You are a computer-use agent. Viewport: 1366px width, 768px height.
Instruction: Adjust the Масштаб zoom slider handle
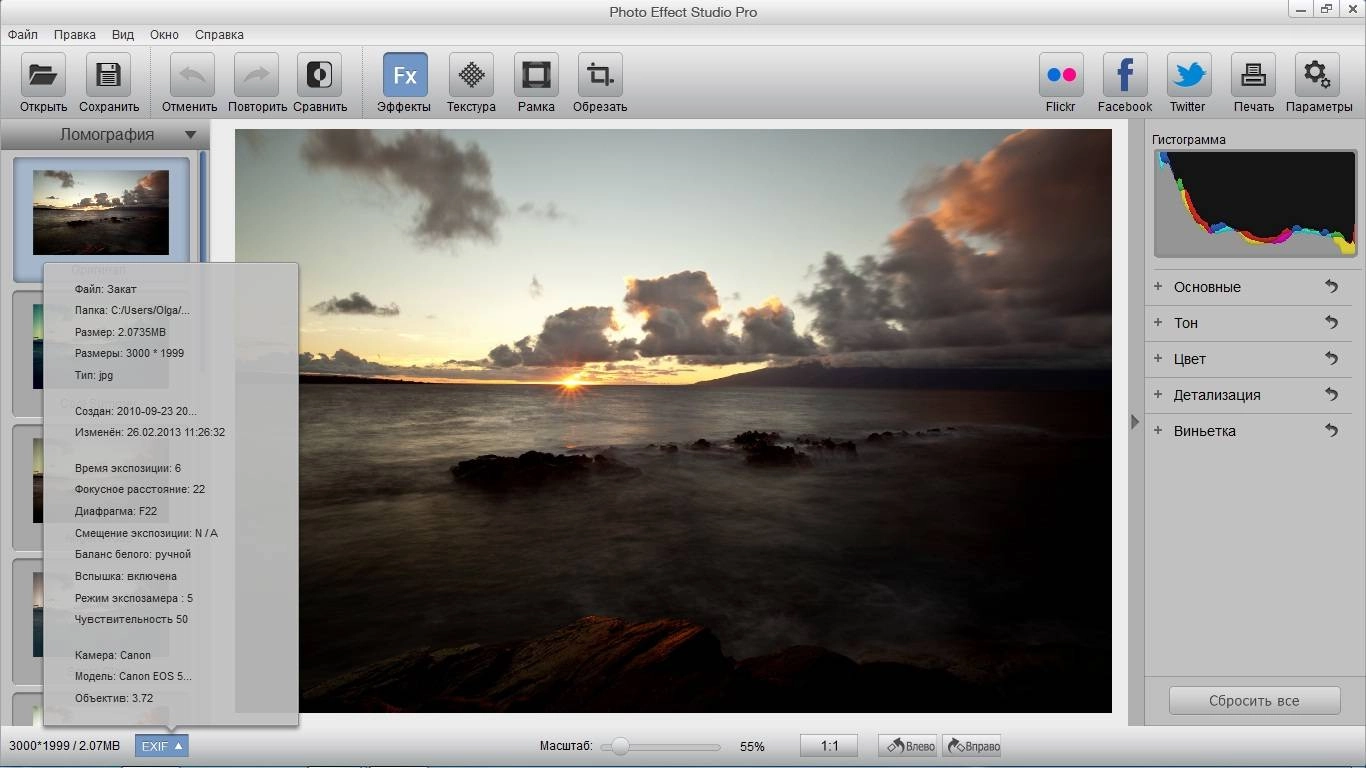[x=620, y=746]
